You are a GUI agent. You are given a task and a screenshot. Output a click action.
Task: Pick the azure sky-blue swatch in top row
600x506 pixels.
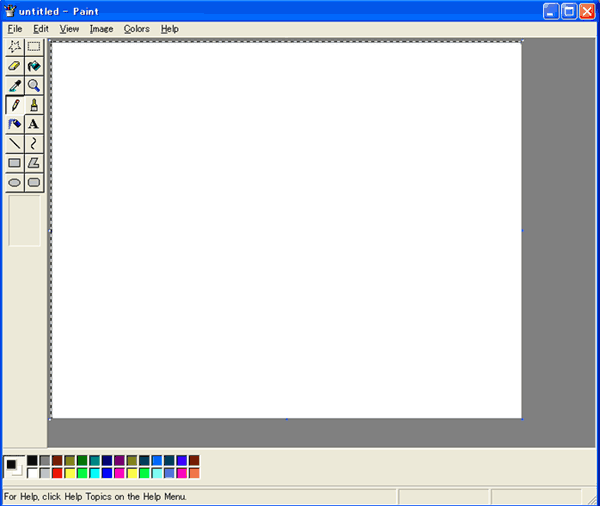(157, 460)
